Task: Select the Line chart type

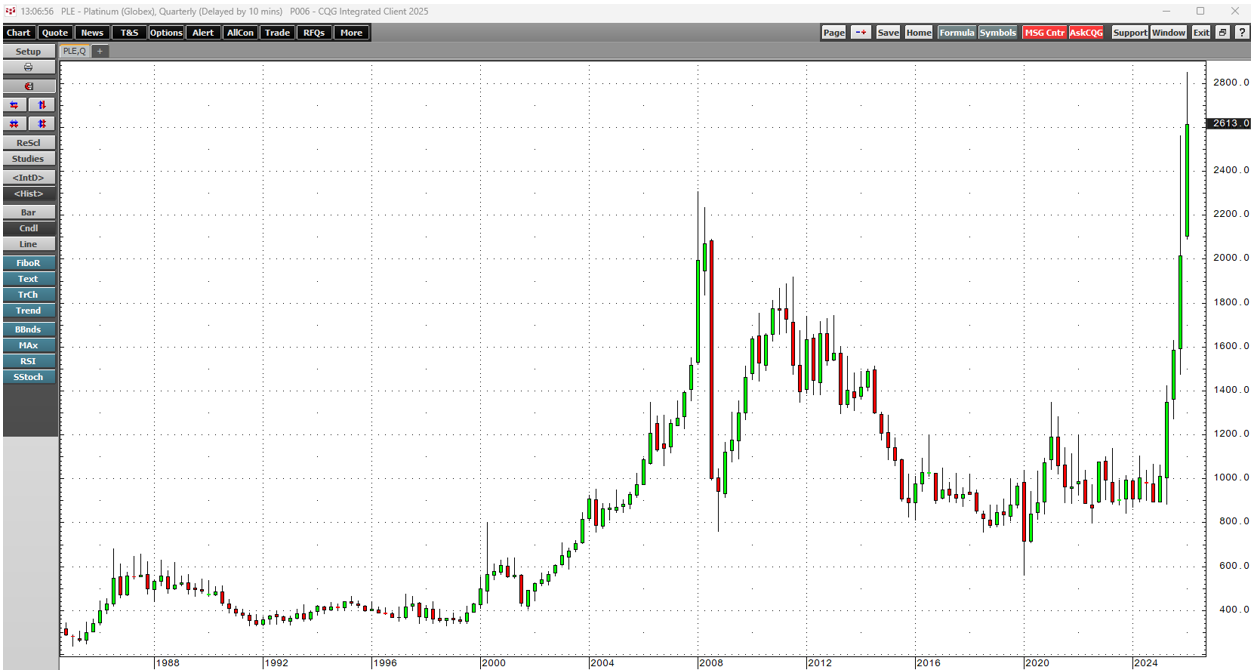Action: (x=28, y=244)
